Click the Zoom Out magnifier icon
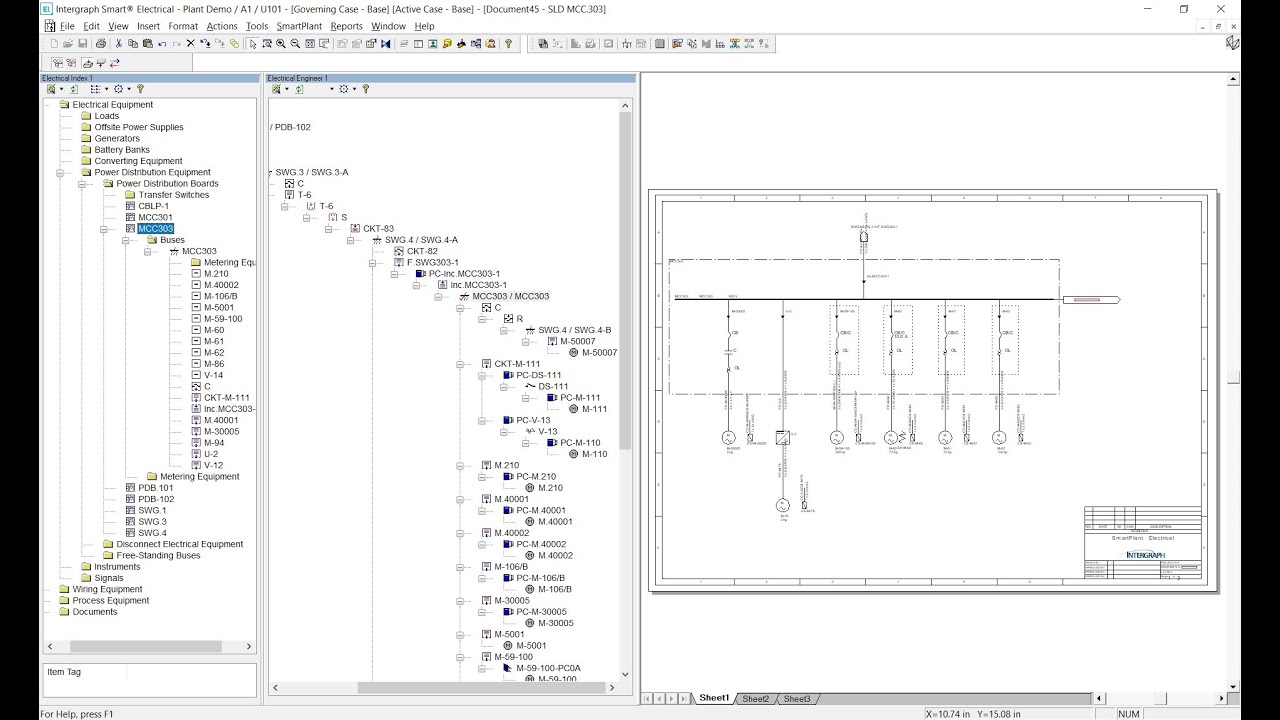The width and height of the screenshot is (1280, 720). tap(295, 43)
